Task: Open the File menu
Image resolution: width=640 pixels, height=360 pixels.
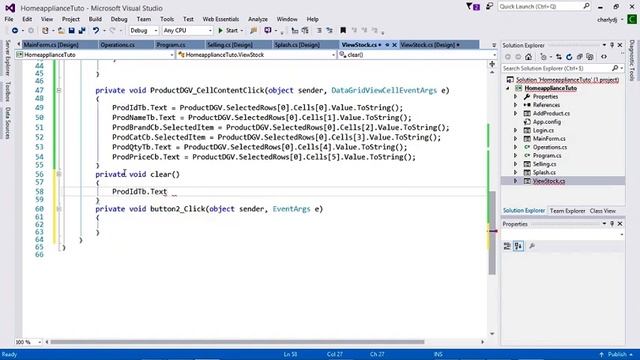Action: pos(9,19)
